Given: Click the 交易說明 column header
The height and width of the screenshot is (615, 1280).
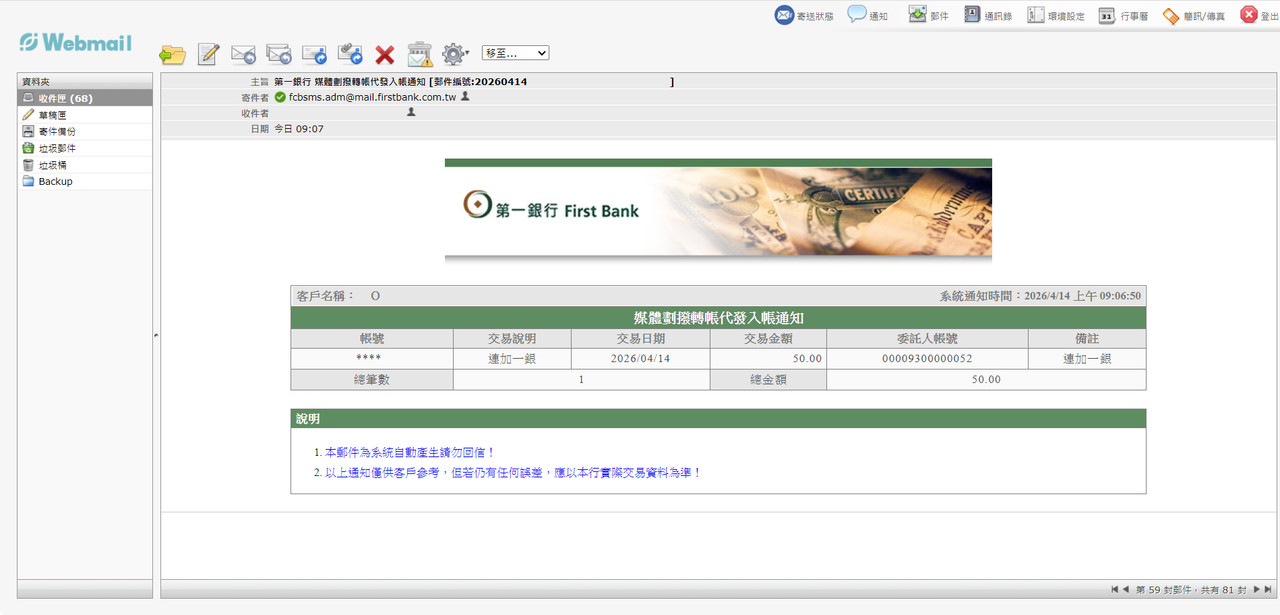Looking at the screenshot, I should click(512, 338).
